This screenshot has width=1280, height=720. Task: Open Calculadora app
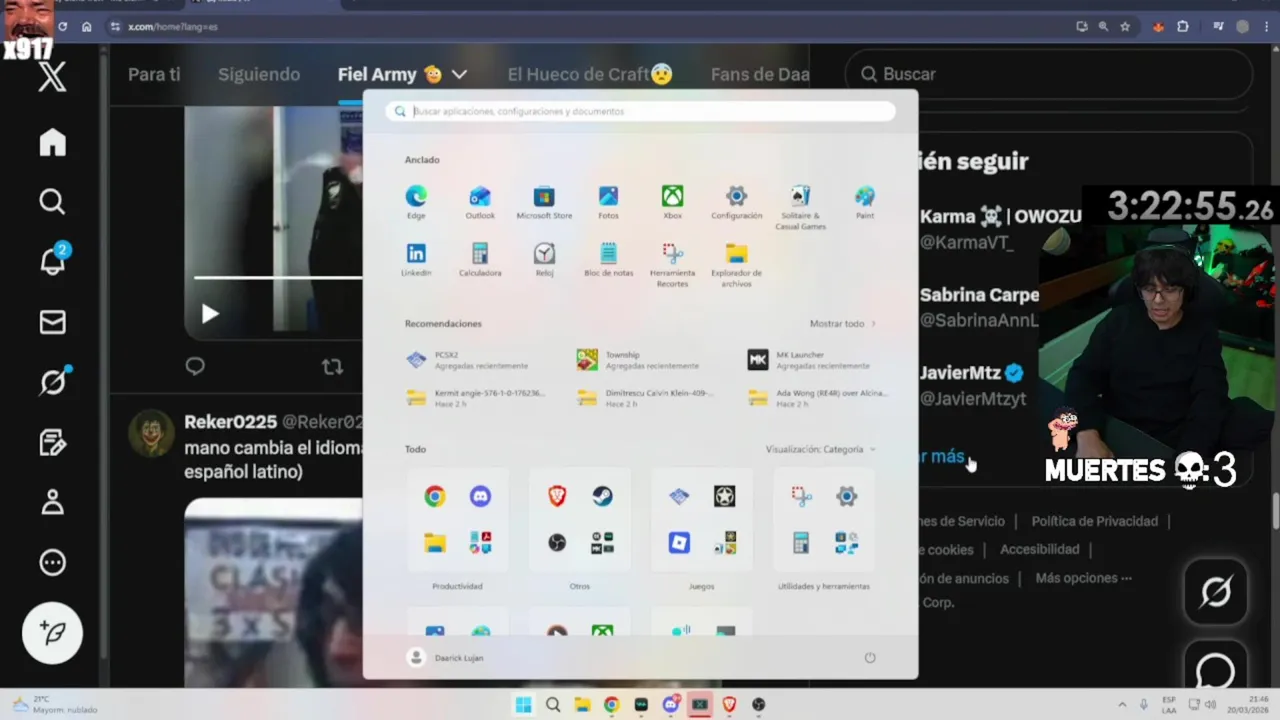point(480,259)
